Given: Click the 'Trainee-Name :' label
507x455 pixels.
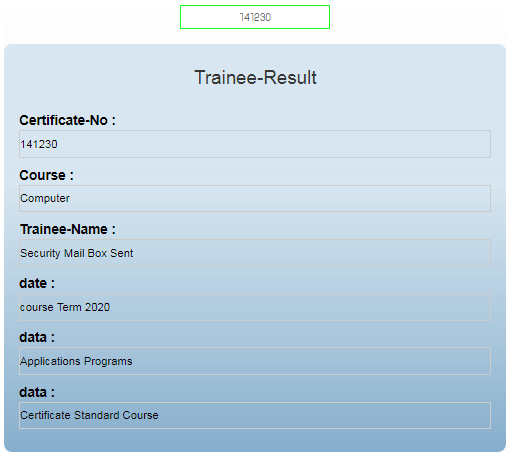Looking at the screenshot, I should [x=68, y=229].
